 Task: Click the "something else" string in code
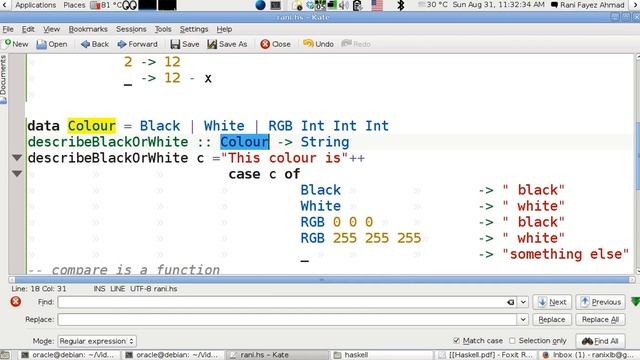(x=565, y=254)
